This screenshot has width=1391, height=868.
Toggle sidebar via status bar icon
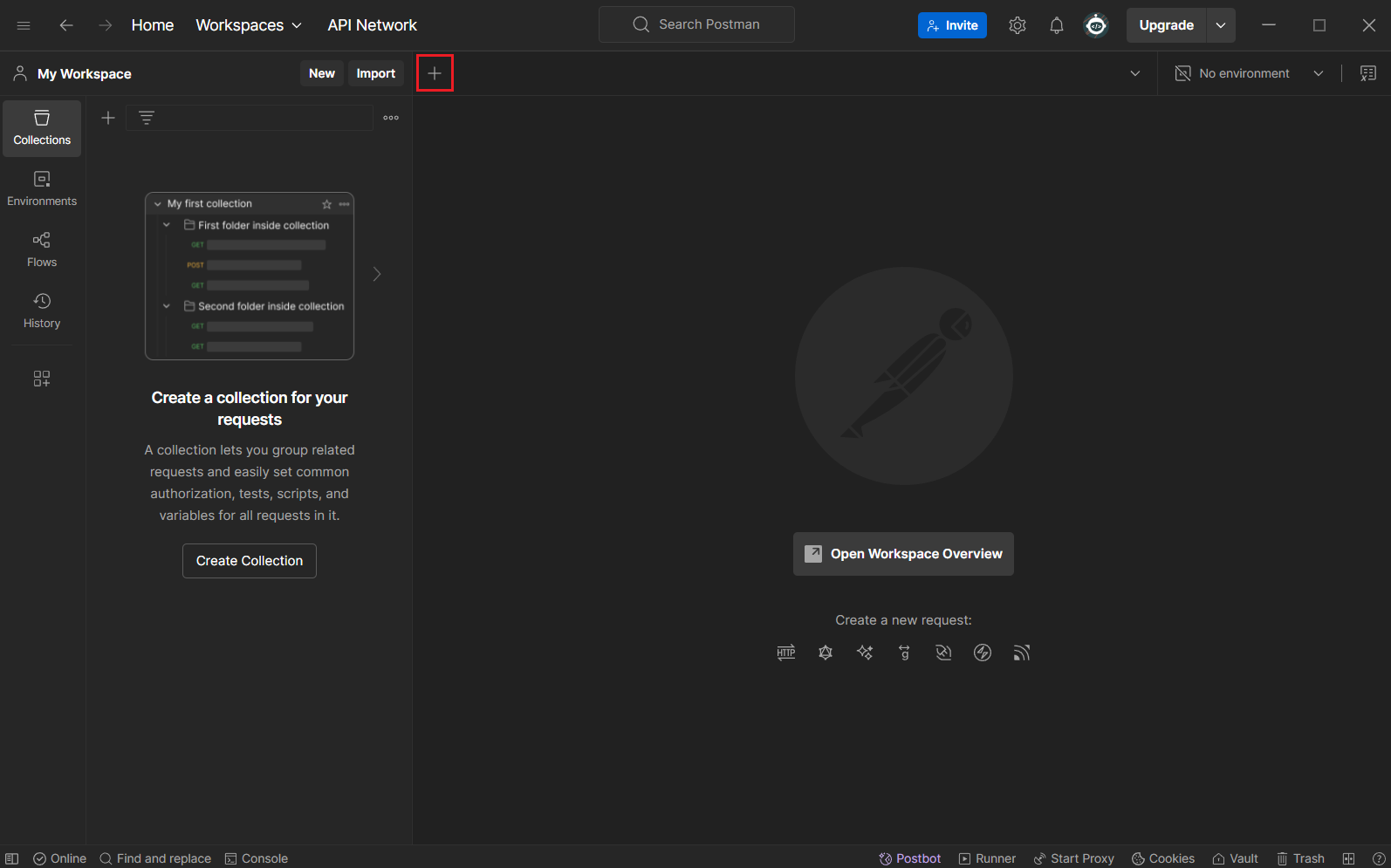(12, 858)
